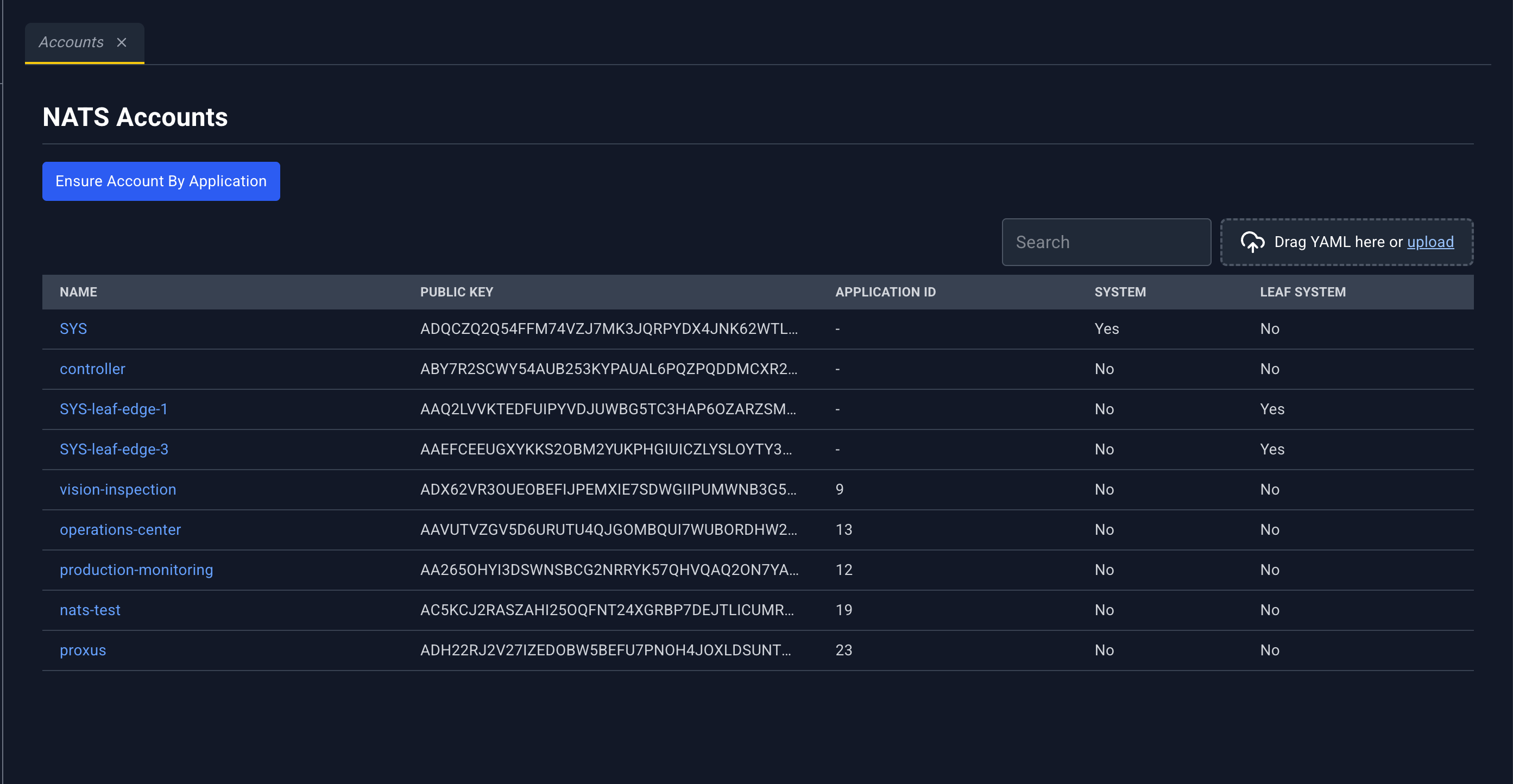Screen dimensions: 1513x784
Task: Open the SYS account
Action: click(73, 329)
